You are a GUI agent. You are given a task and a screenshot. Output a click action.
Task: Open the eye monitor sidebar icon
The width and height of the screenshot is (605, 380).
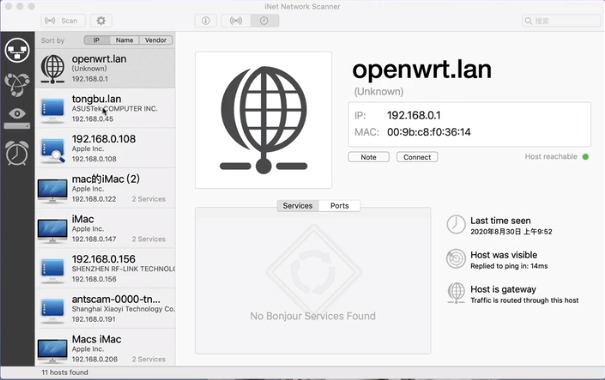pyautogui.click(x=17, y=118)
